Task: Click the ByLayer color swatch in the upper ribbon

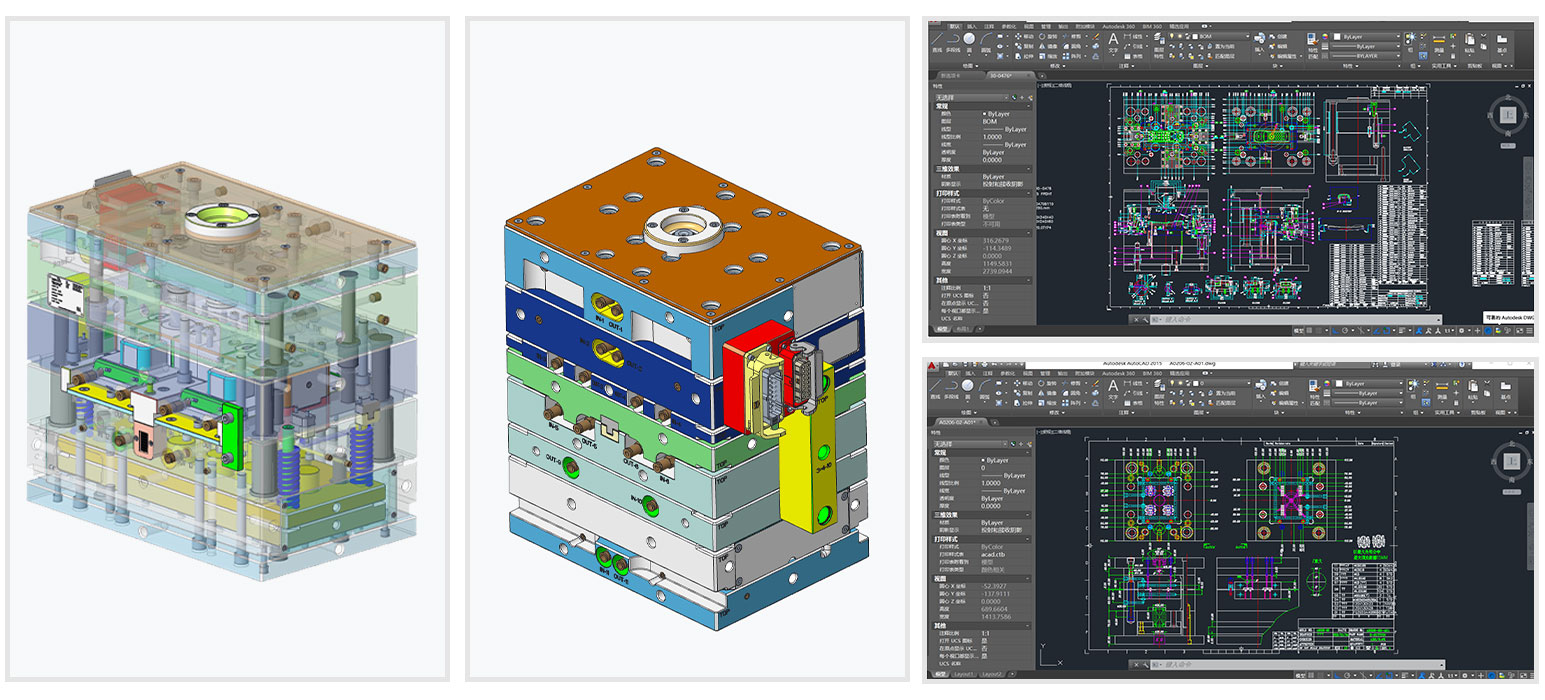Action: (x=1338, y=37)
